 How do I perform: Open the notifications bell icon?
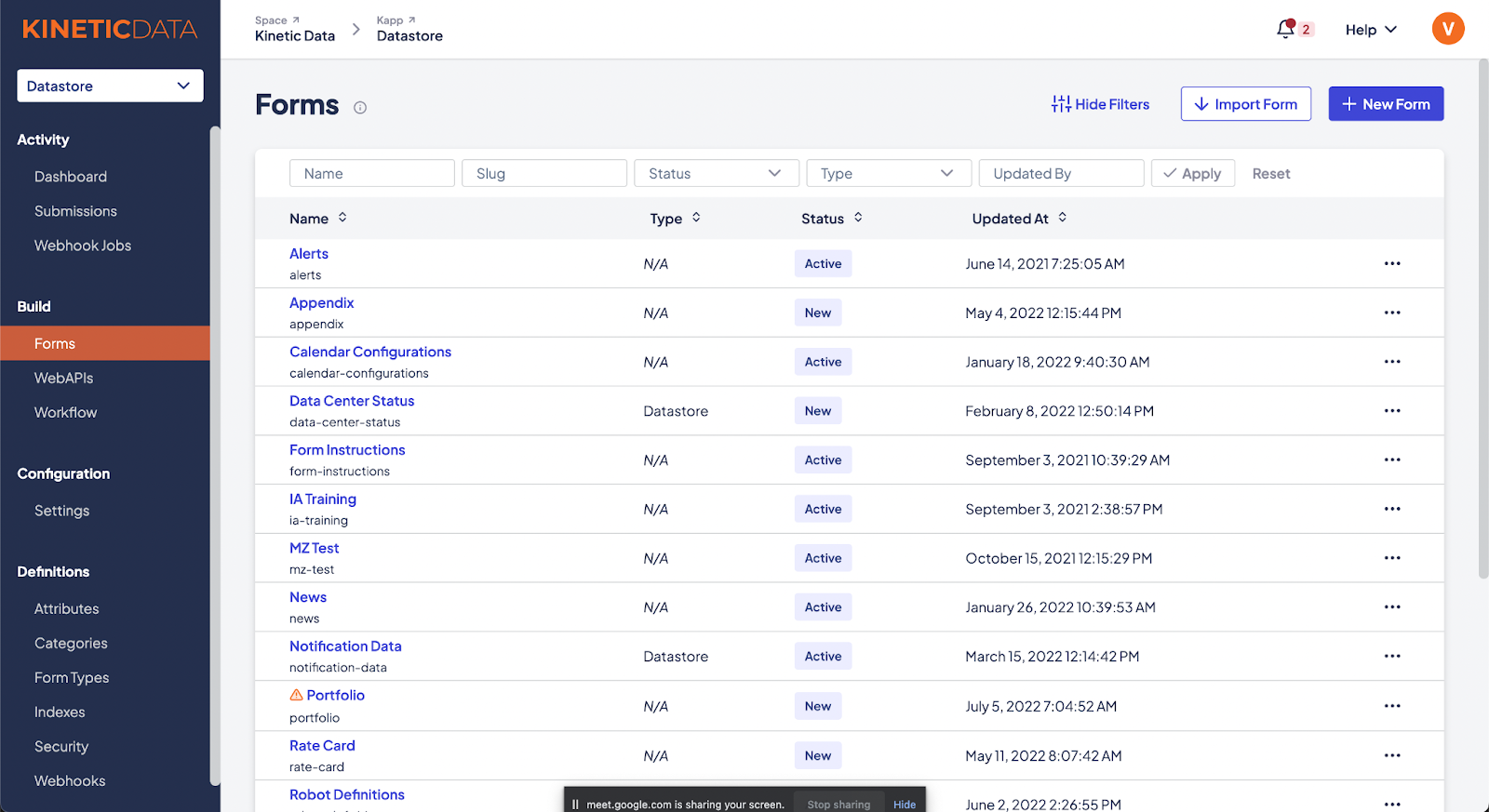point(1286,29)
